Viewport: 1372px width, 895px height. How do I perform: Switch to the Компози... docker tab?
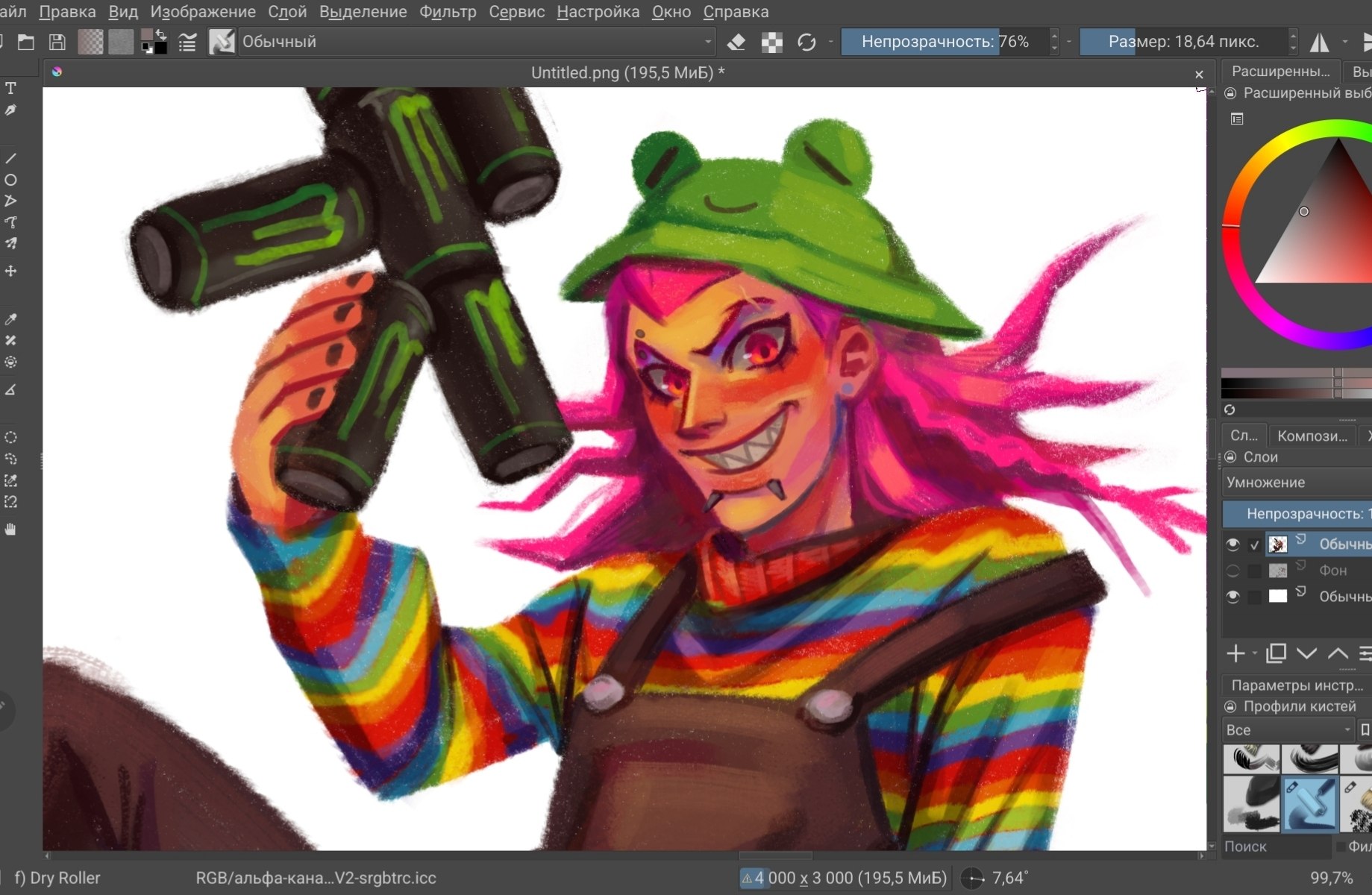(x=1312, y=436)
